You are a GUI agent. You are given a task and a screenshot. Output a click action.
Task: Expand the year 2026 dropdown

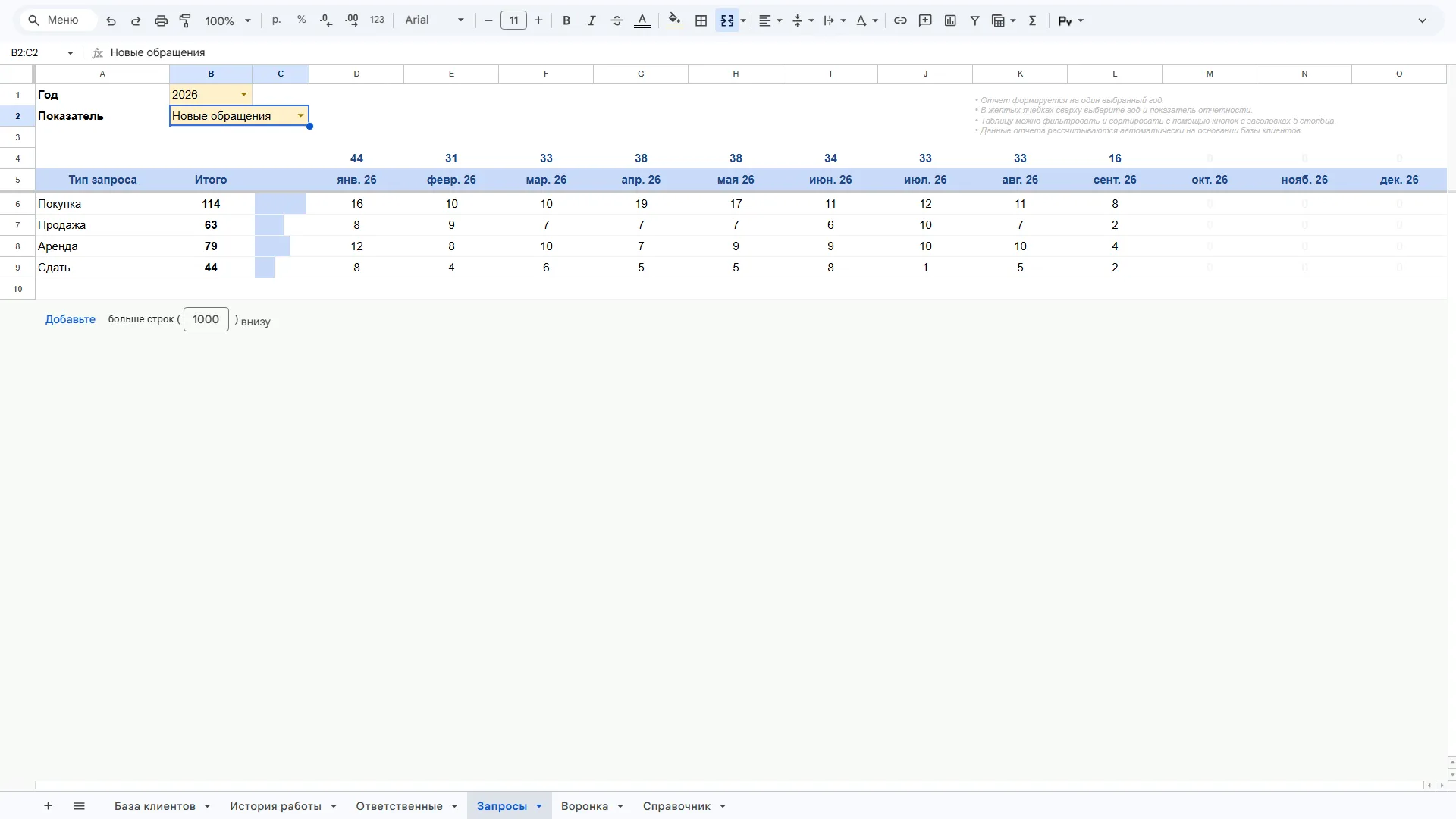(x=243, y=95)
